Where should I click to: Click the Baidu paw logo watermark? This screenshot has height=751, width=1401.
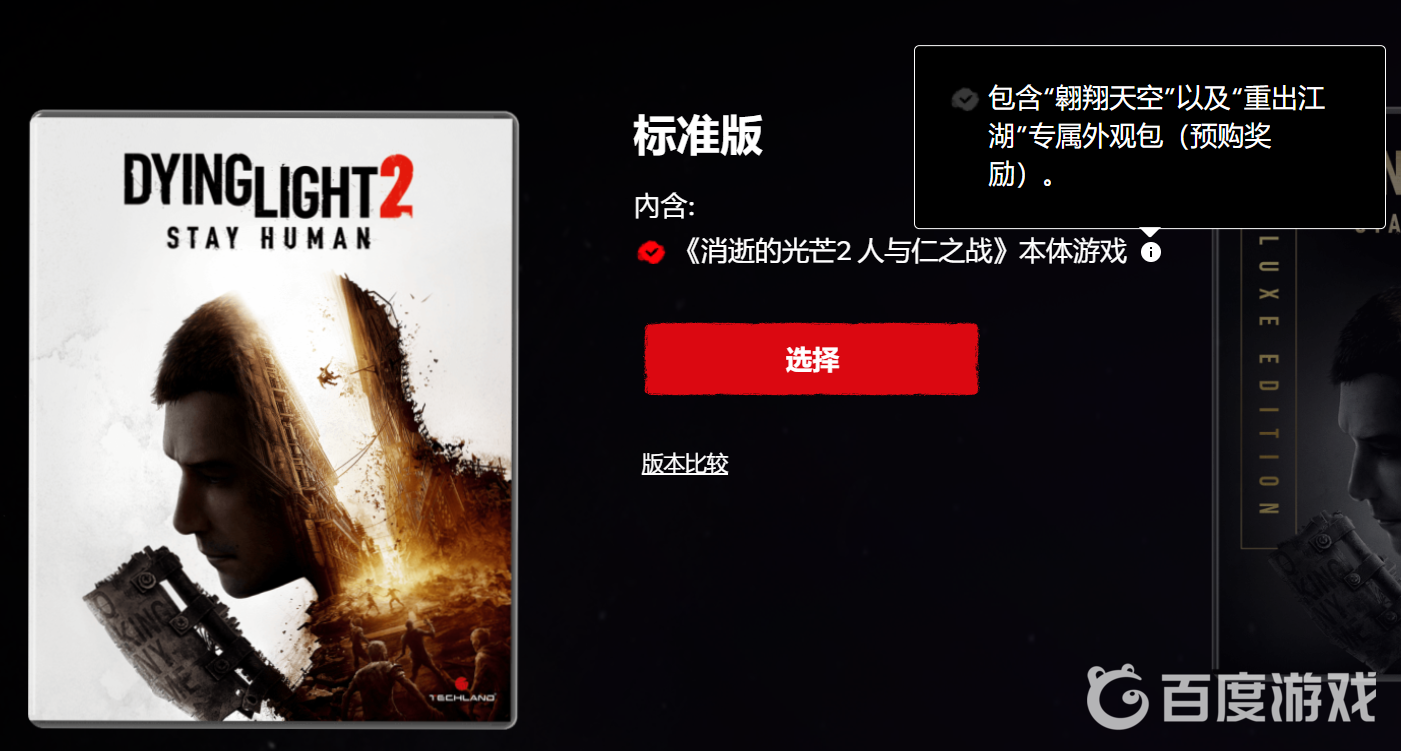pos(1118,696)
